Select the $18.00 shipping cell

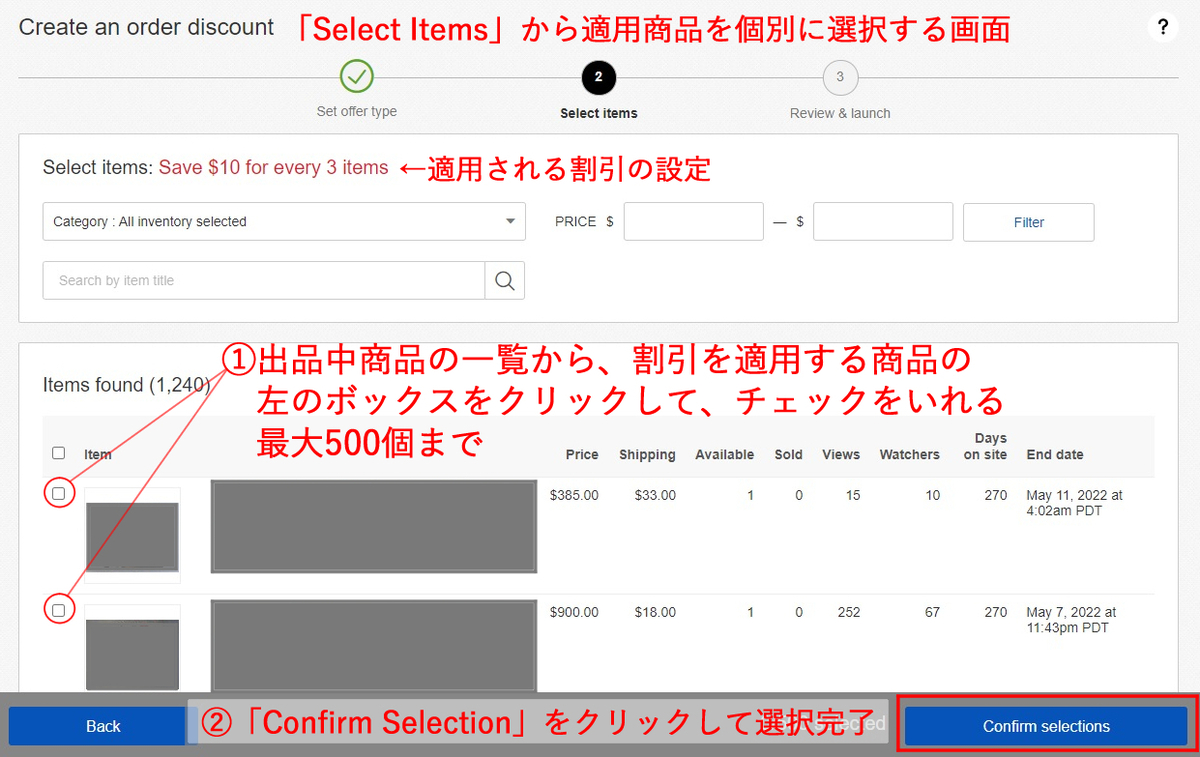pos(655,612)
